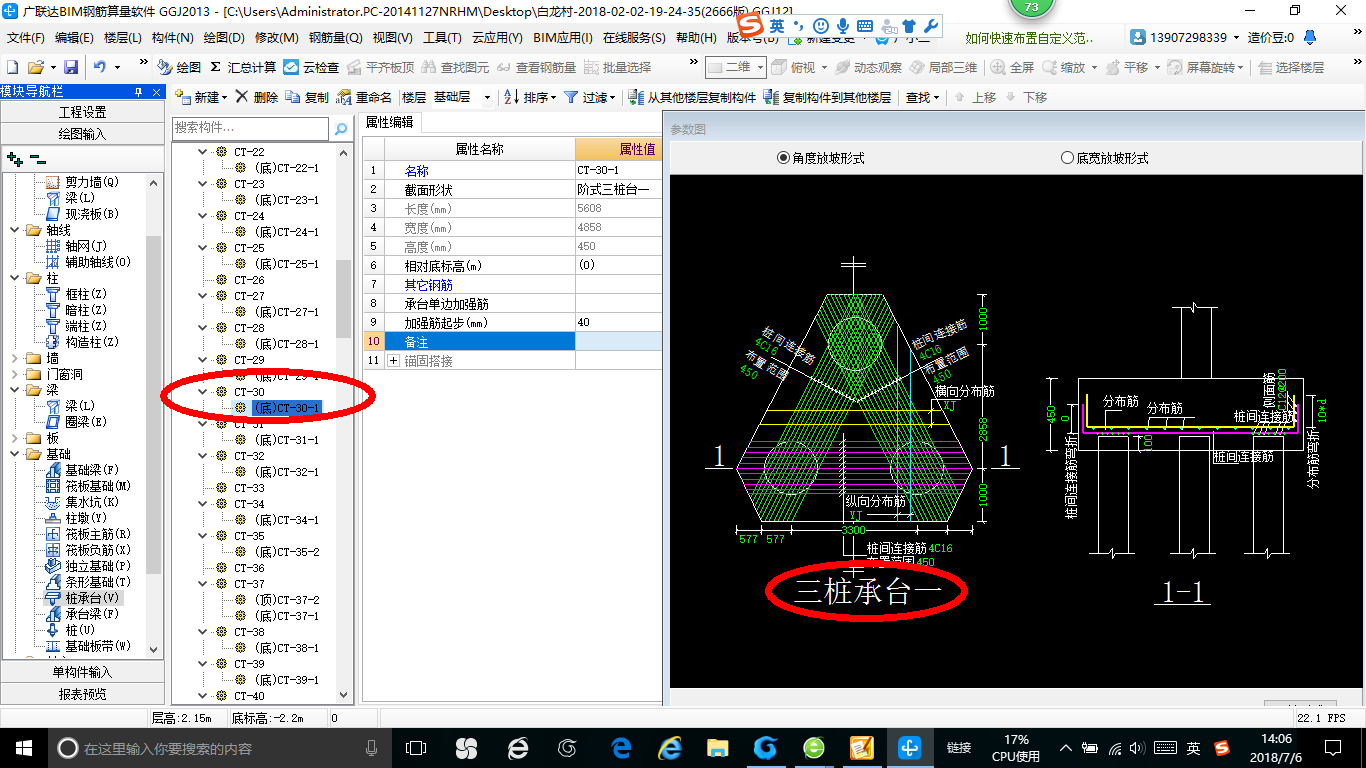Click the 绘图输入 button
Image resolution: width=1366 pixels, height=768 pixels.
82,134
